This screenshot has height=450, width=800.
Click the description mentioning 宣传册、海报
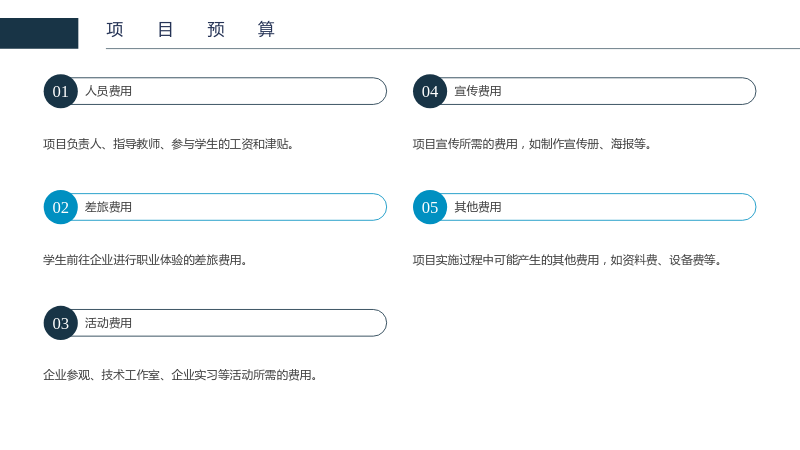tap(532, 144)
